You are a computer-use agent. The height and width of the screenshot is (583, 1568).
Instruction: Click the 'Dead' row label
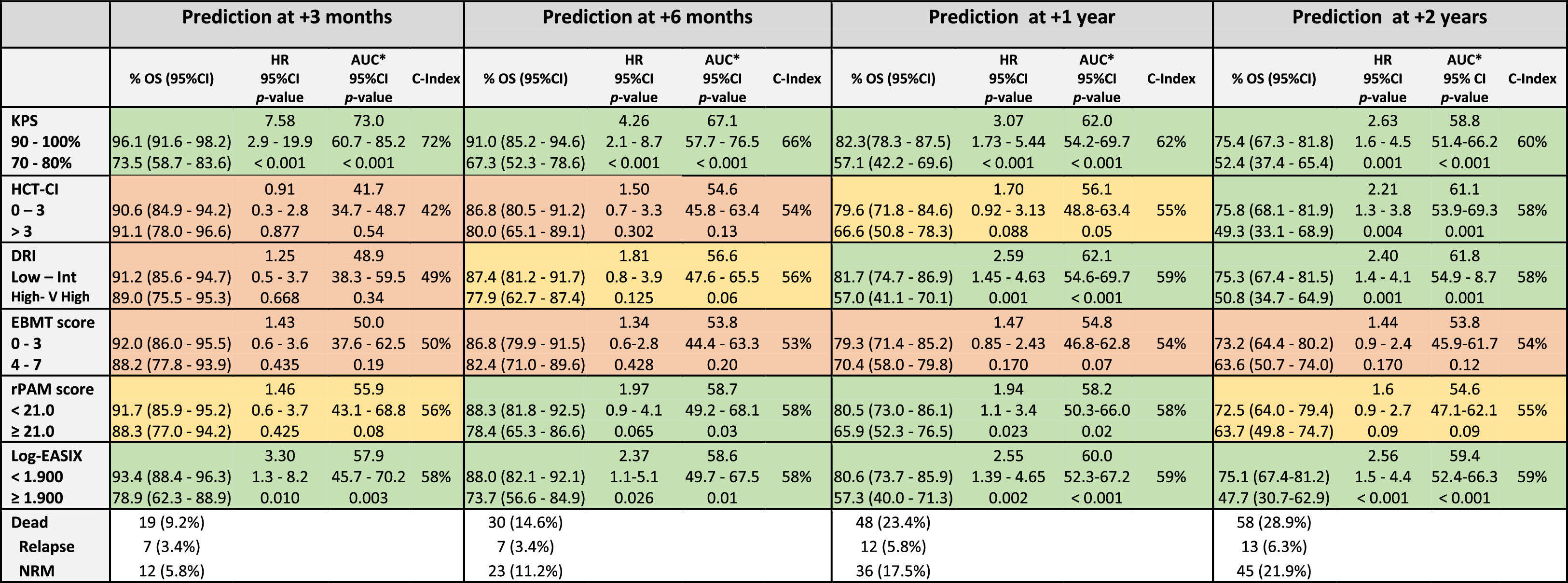pos(29,522)
